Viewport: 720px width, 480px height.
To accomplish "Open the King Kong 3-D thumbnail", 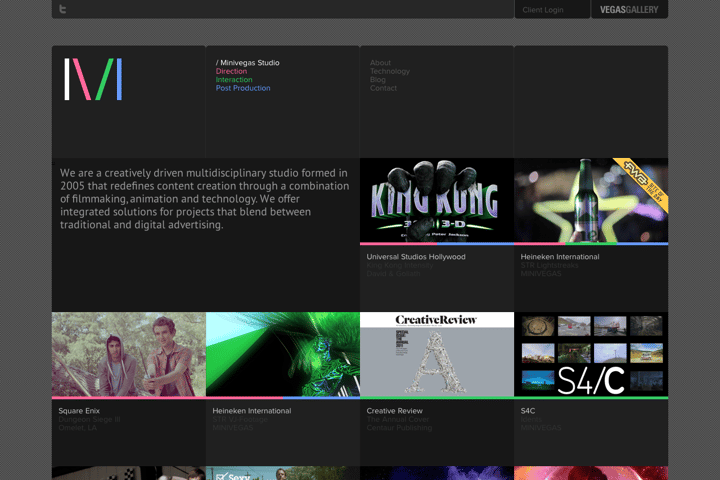I will 437,200.
